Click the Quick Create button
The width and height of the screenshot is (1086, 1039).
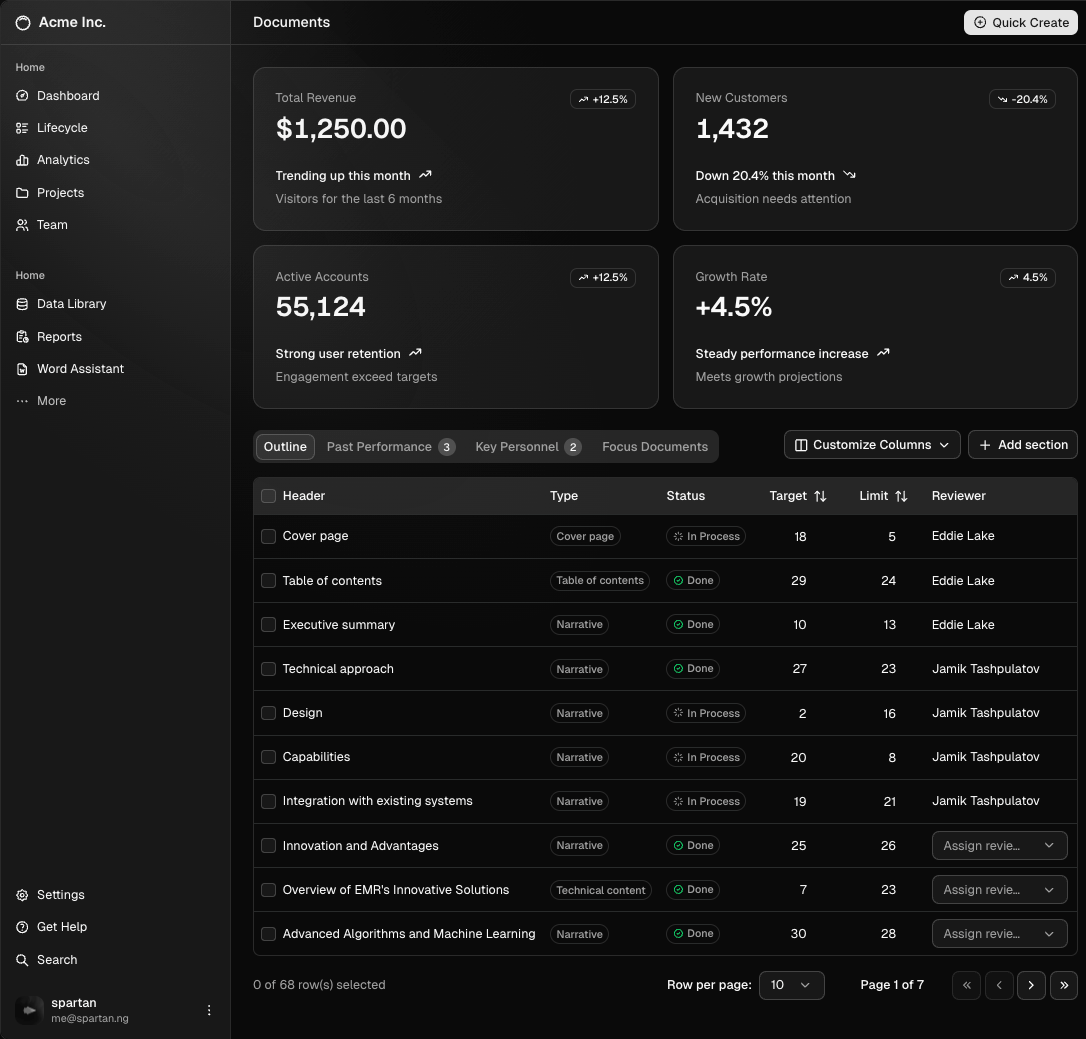point(1020,22)
